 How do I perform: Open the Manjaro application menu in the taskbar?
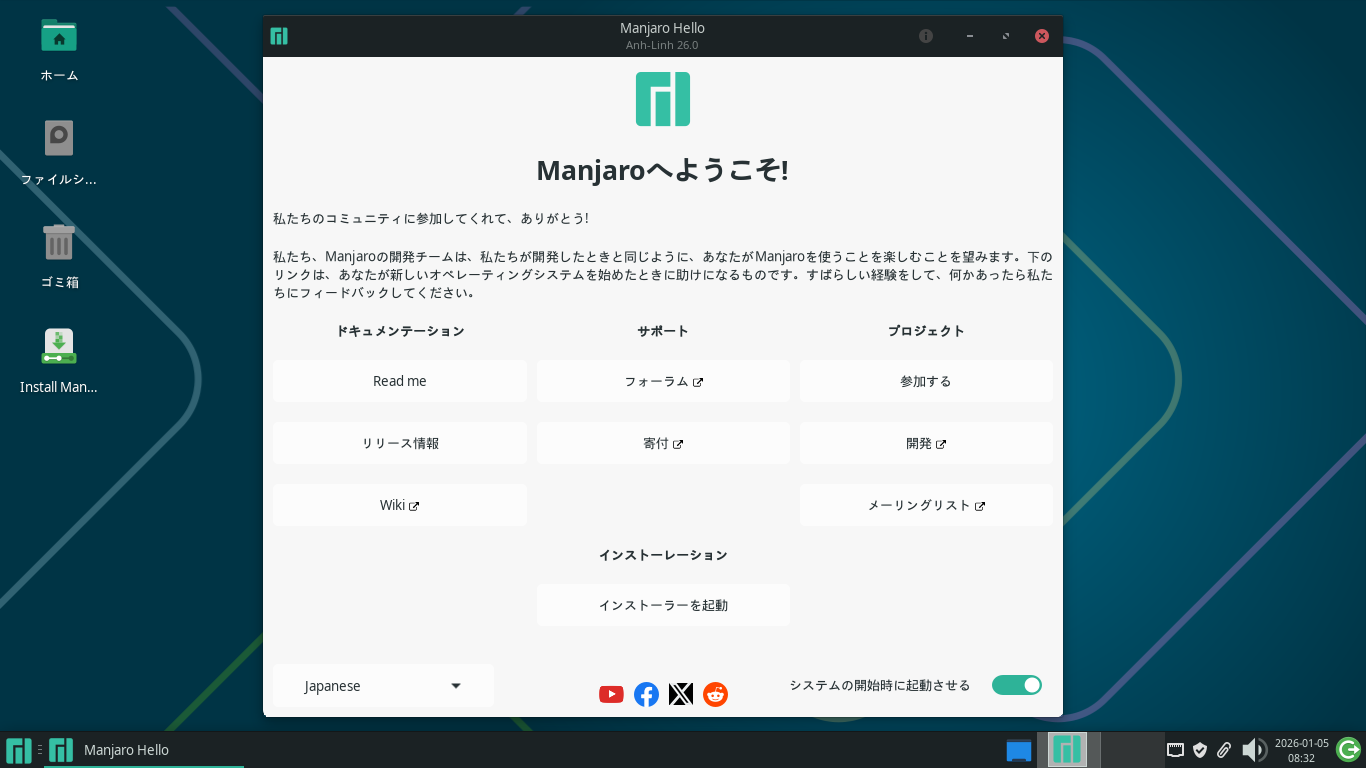(18, 750)
